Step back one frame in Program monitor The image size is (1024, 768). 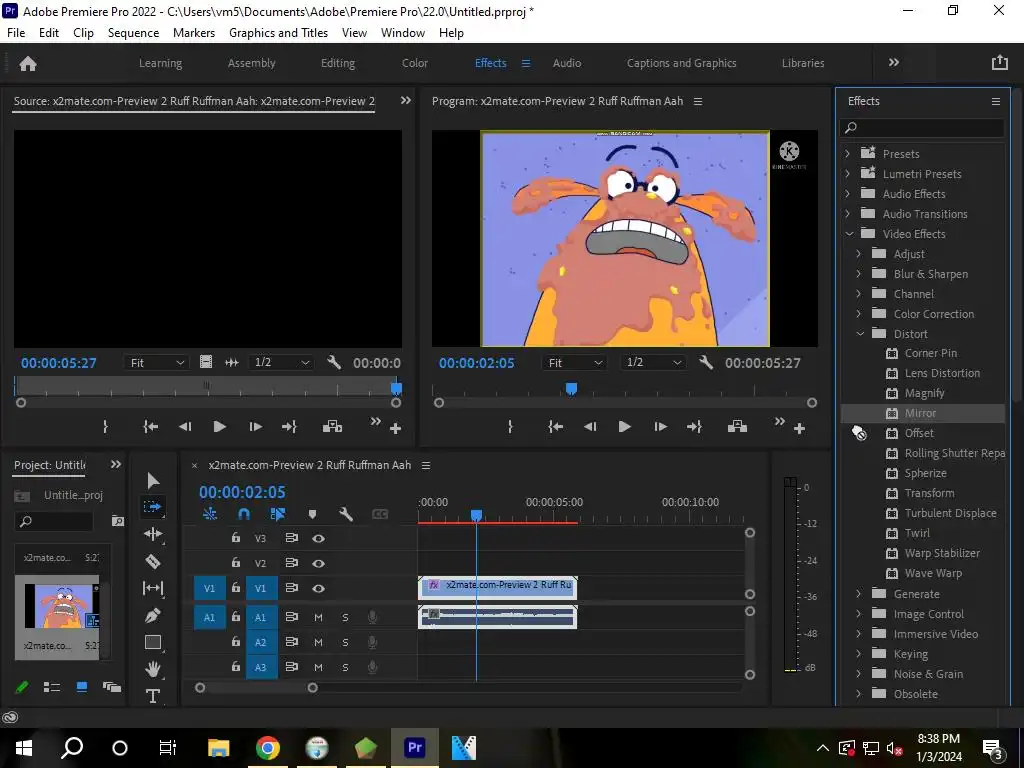(x=590, y=427)
